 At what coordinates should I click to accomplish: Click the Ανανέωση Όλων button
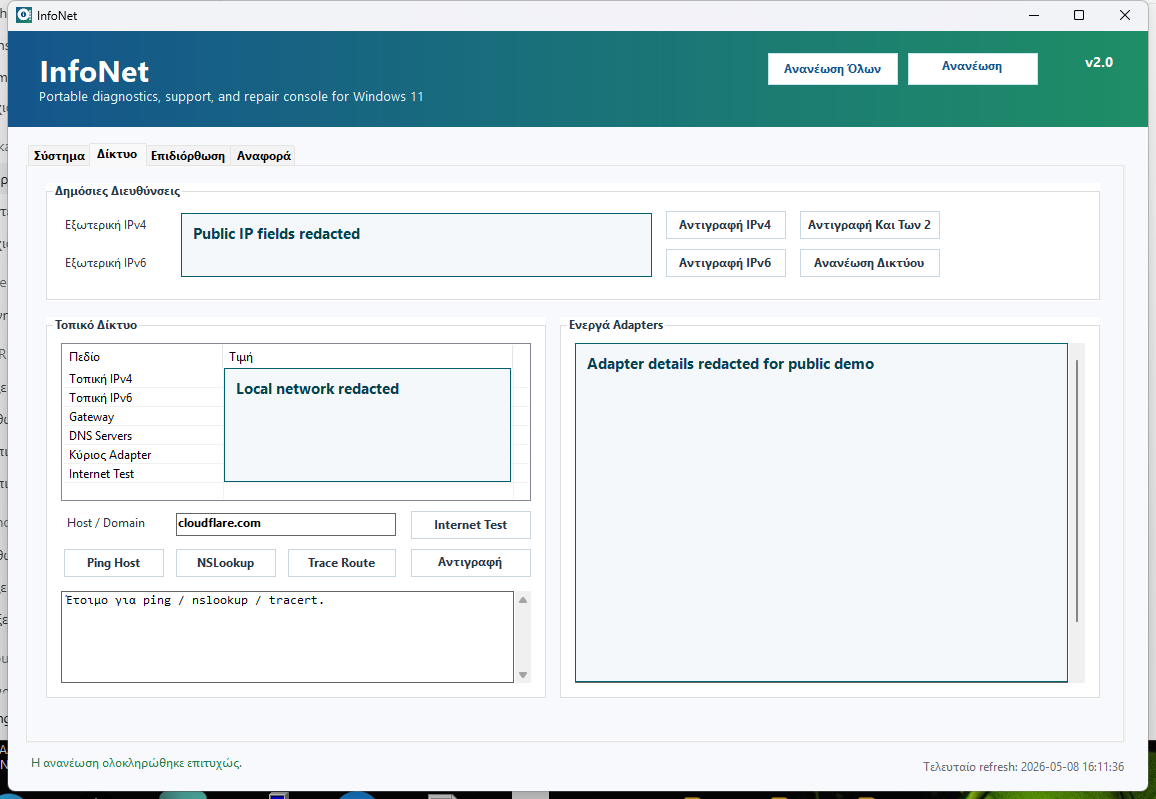pyautogui.click(x=832, y=69)
